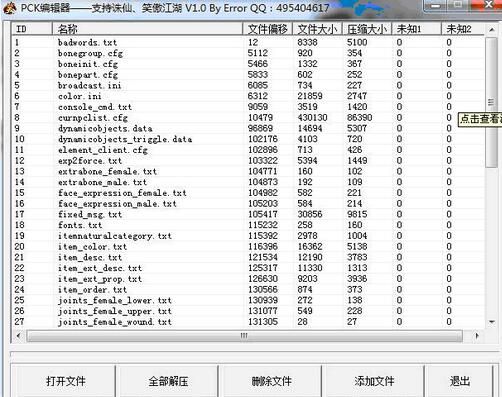Image resolution: width=502 pixels, height=397 pixels.
Task: Select the dynamicobjects.data file entry
Action: click(x=248, y=128)
